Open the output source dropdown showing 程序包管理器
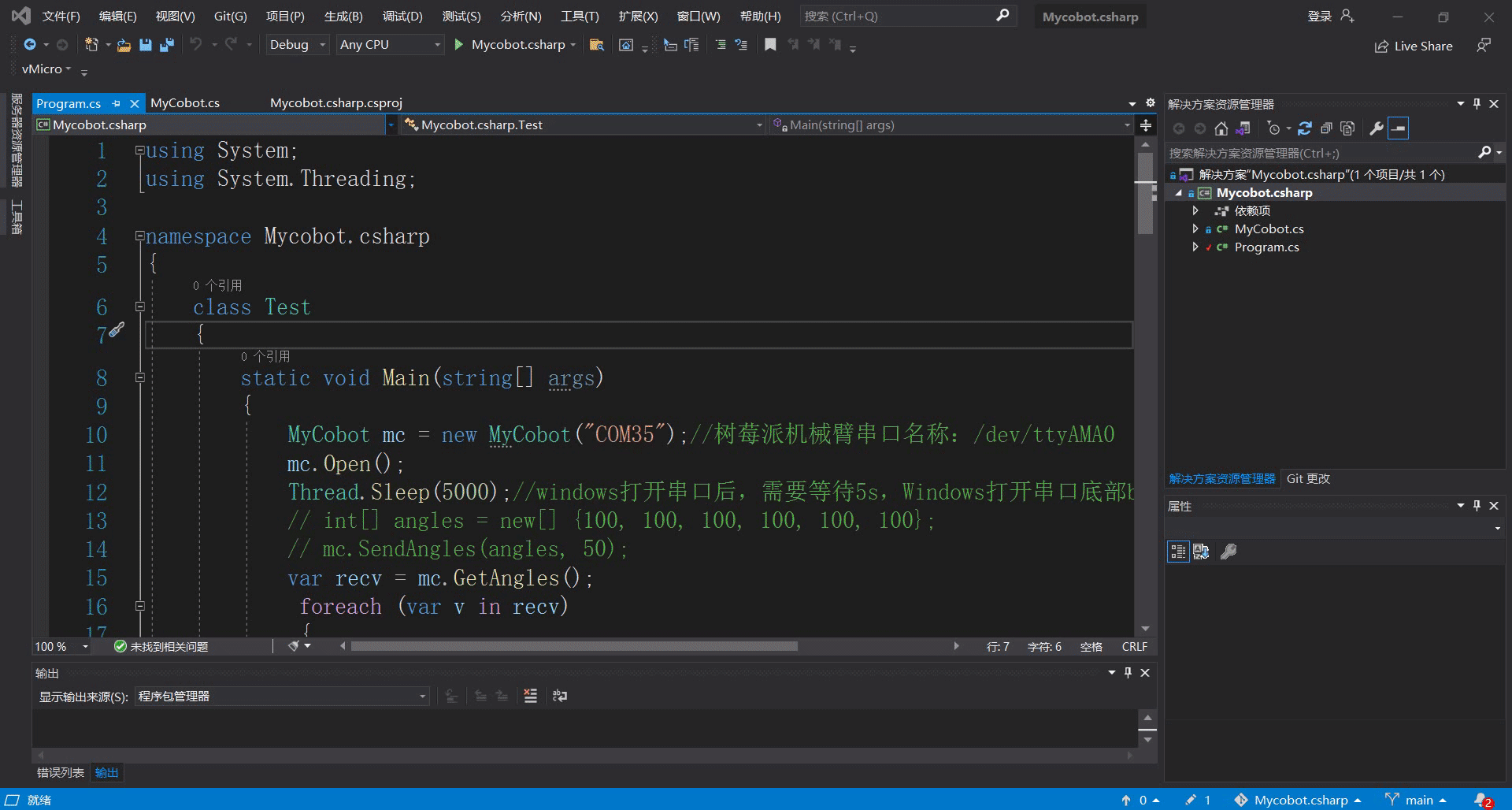The height and width of the screenshot is (810, 1512). pyautogui.click(x=281, y=696)
